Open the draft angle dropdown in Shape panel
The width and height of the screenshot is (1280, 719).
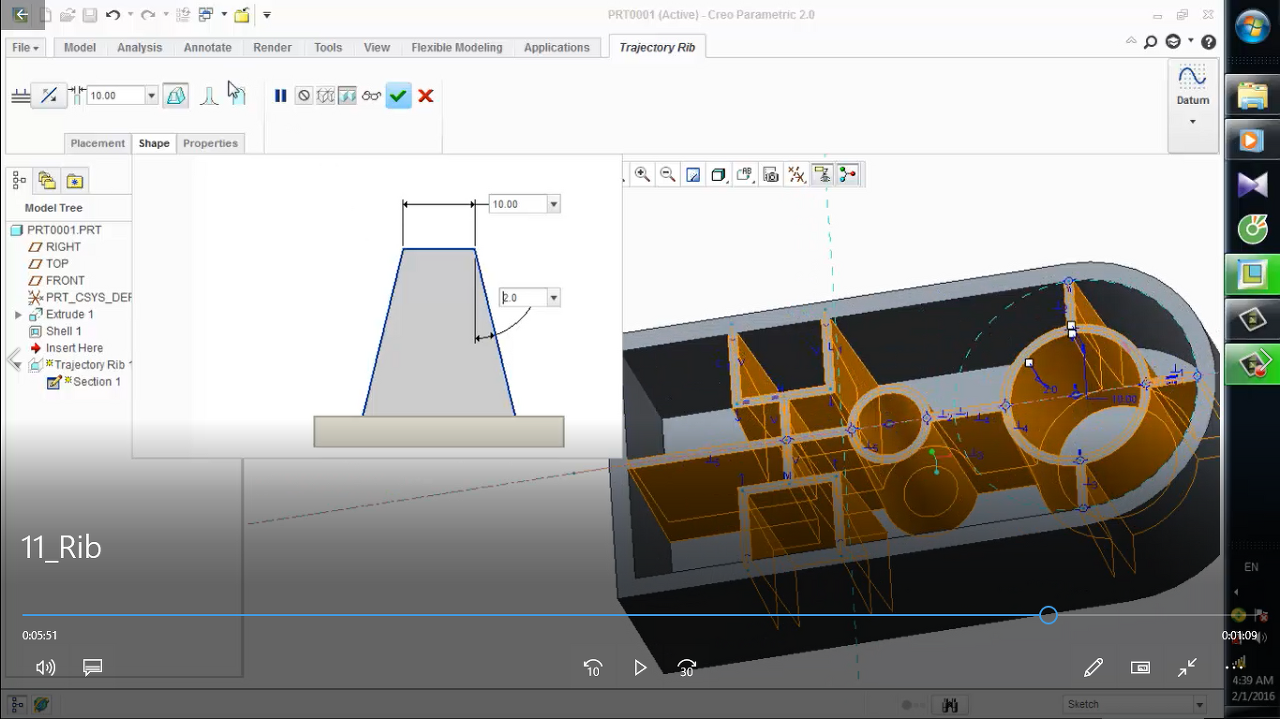click(x=554, y=298)
